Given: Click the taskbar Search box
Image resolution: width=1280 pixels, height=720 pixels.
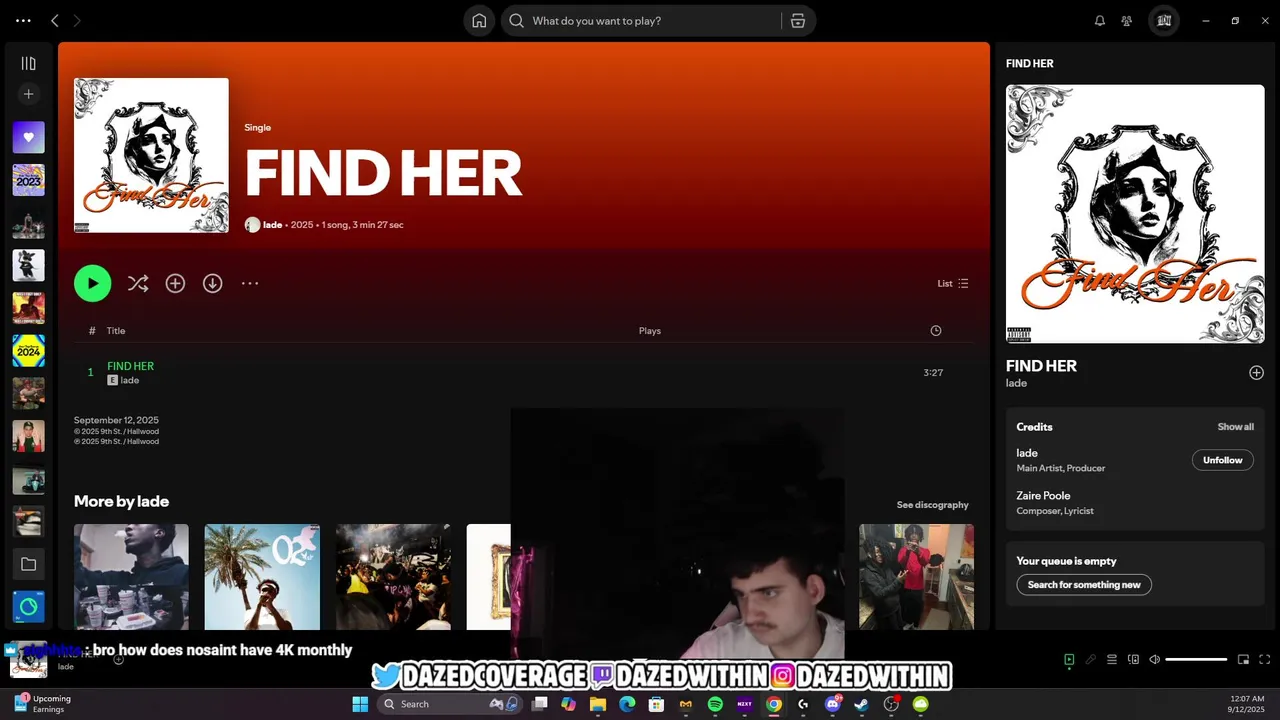Looking at the screenshot, I should [x=451, y=704].
